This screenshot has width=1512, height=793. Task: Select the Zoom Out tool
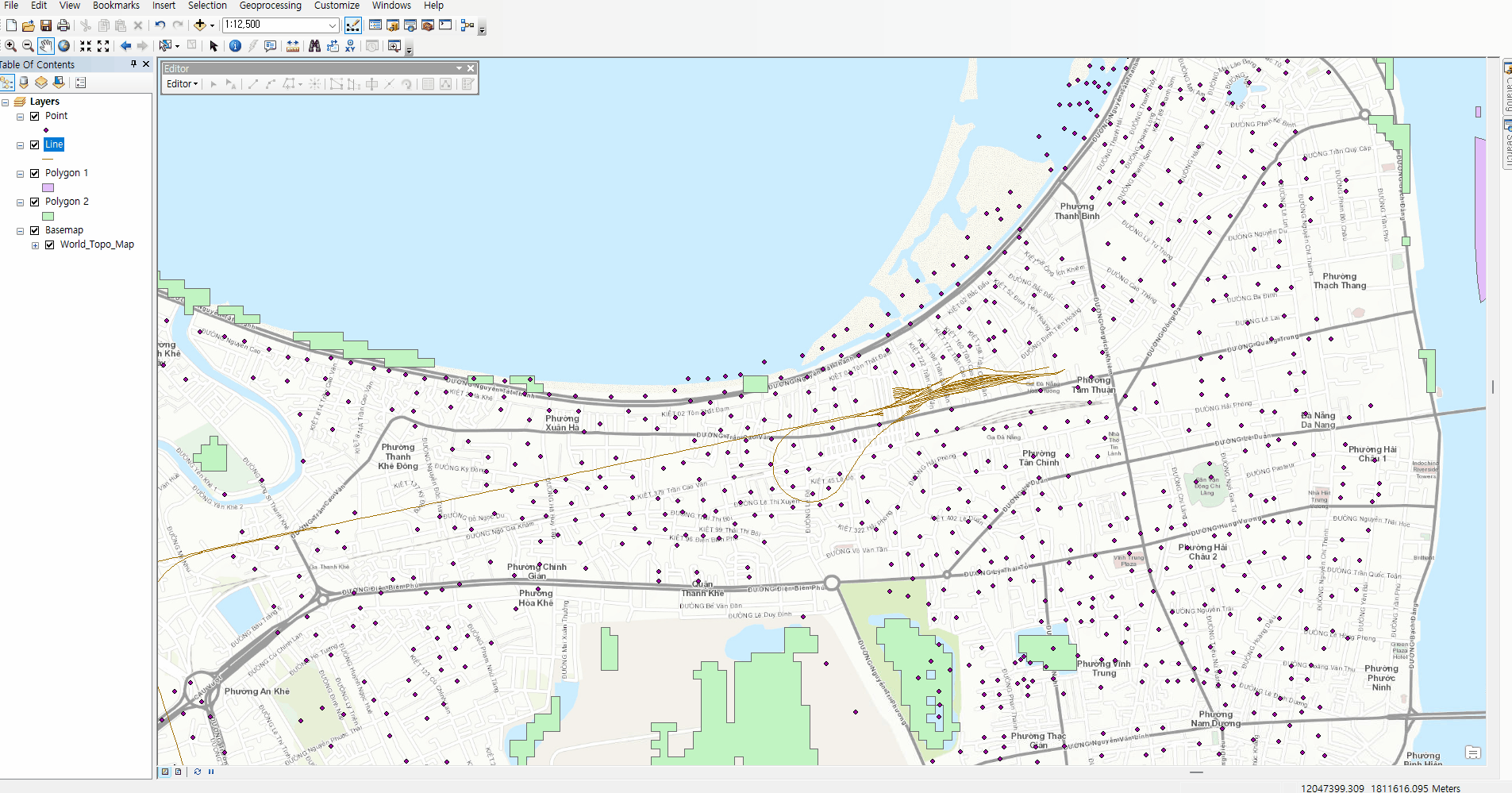[28, 46]
